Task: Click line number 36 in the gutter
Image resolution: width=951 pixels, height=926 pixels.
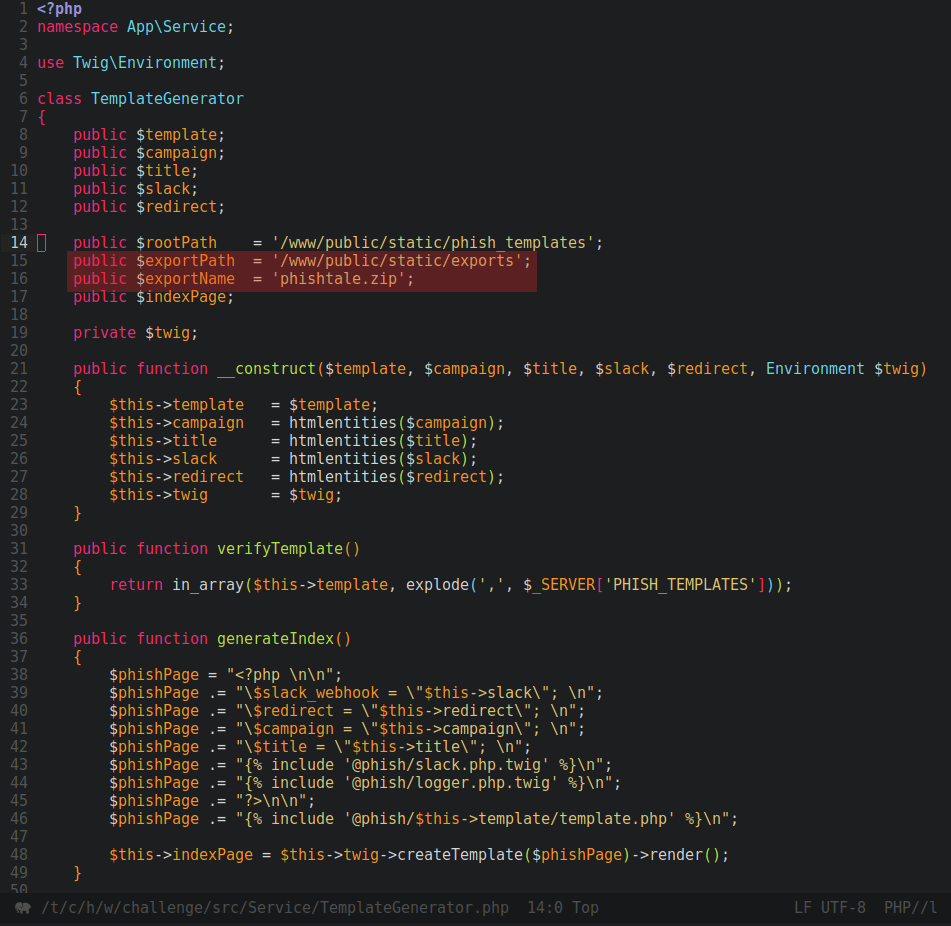Action: 19,639
